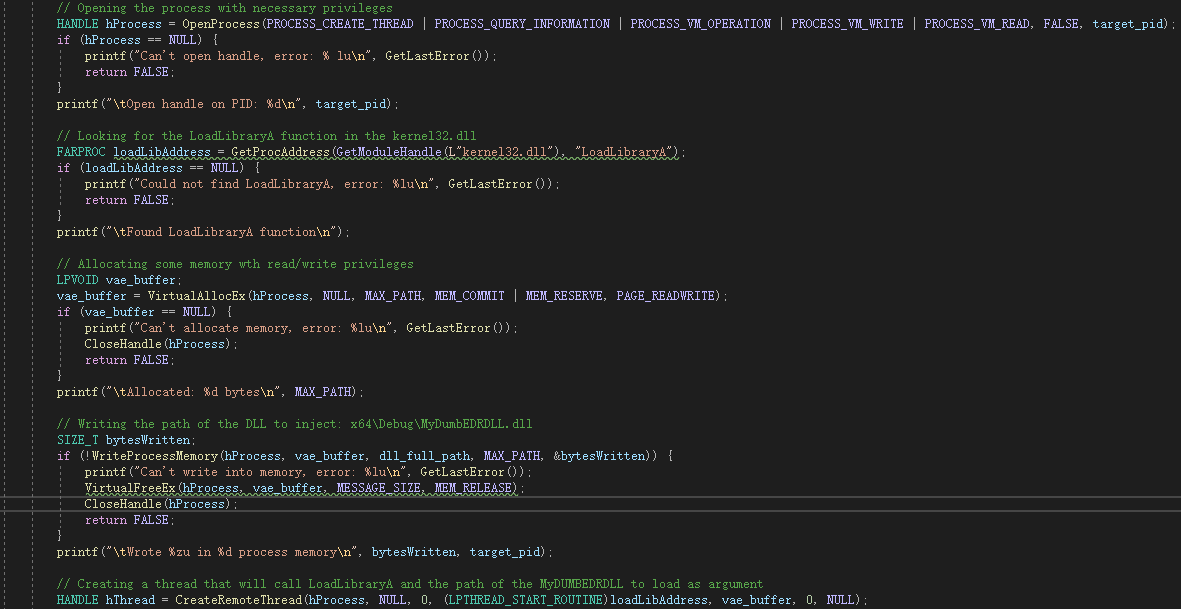Click the comment about looking for LoadLibraryA

pos(267,136)
